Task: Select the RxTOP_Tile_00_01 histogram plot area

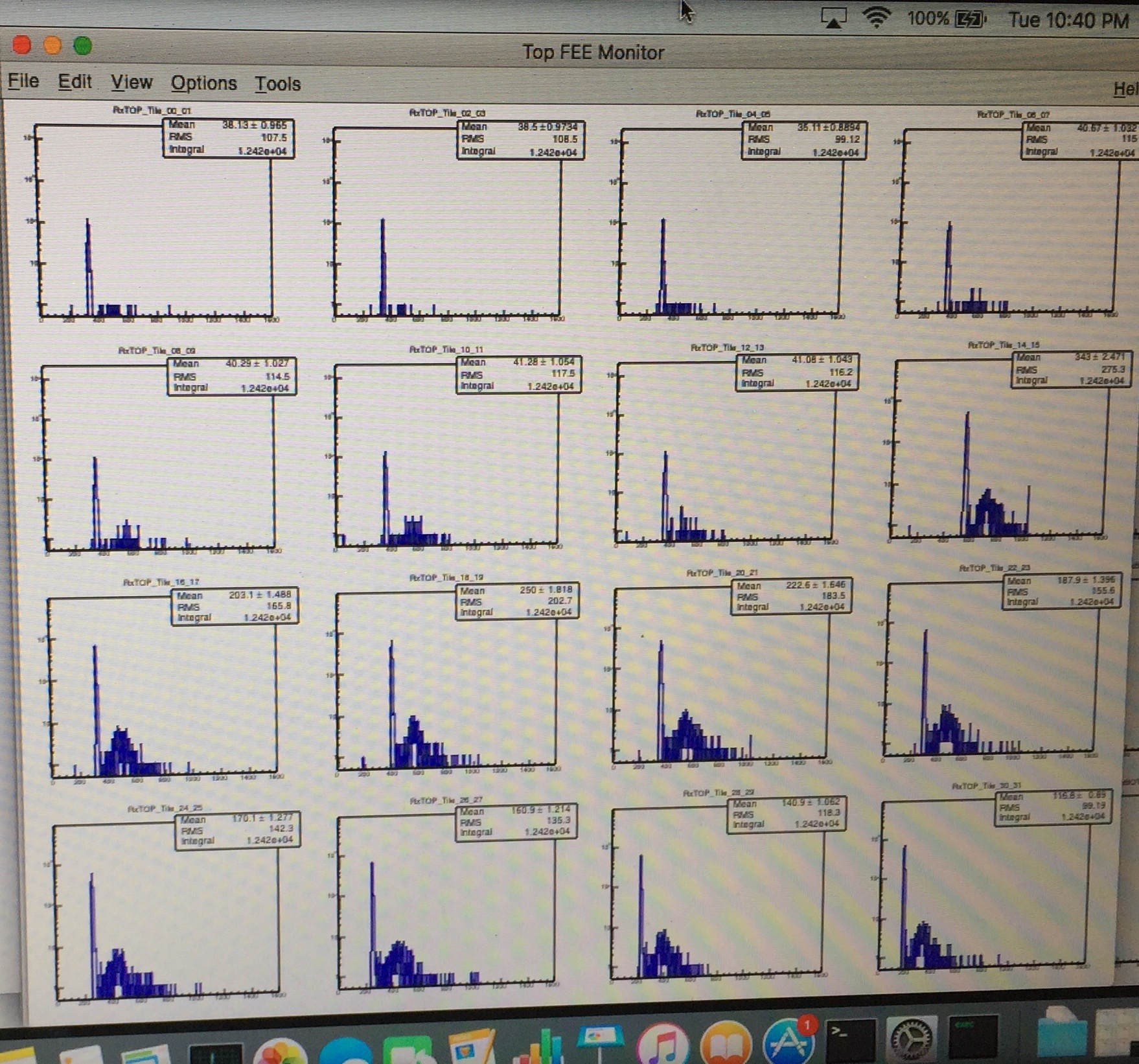Action: pyautogui.click(x=154, y=220)
